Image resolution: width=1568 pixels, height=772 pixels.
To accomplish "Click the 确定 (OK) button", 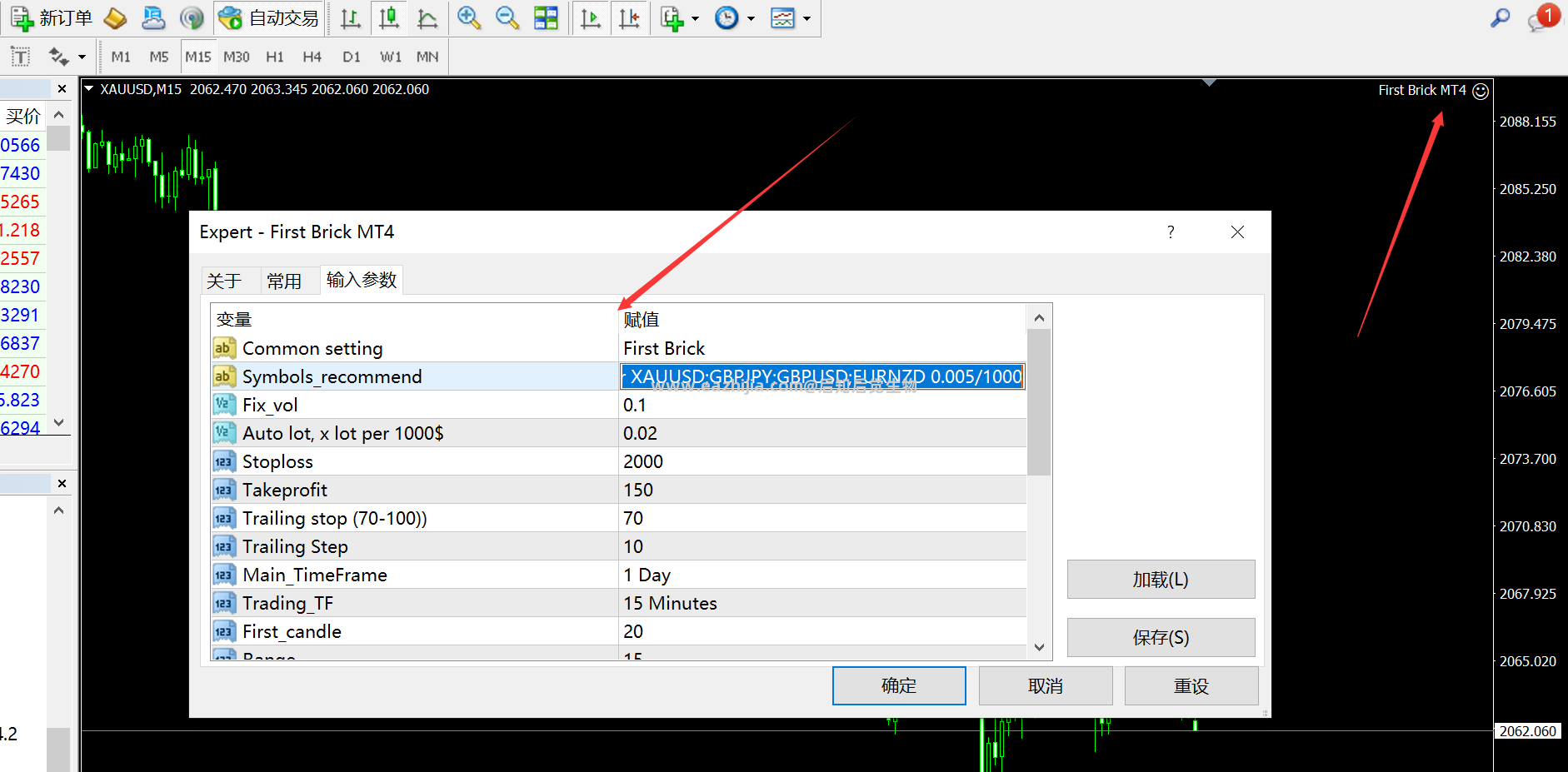I will pyautogui.click(x=899, y=685).
